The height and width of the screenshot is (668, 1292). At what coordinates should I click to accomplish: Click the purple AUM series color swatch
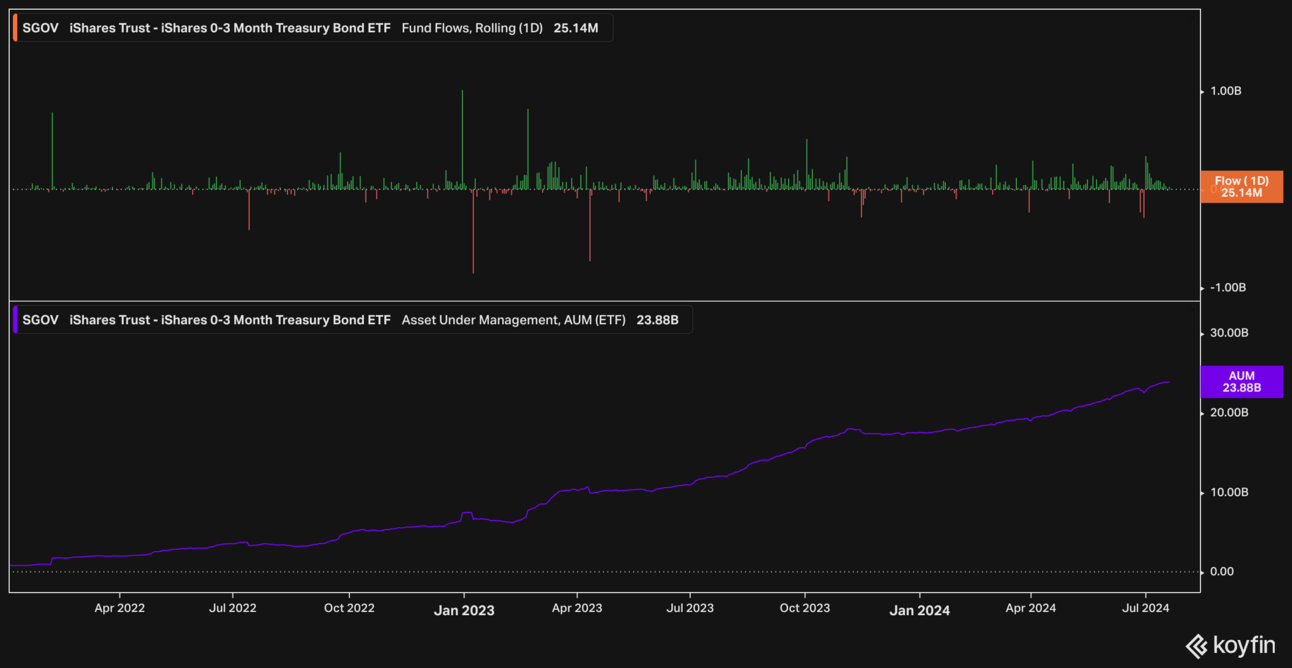[x=15, y=320]
